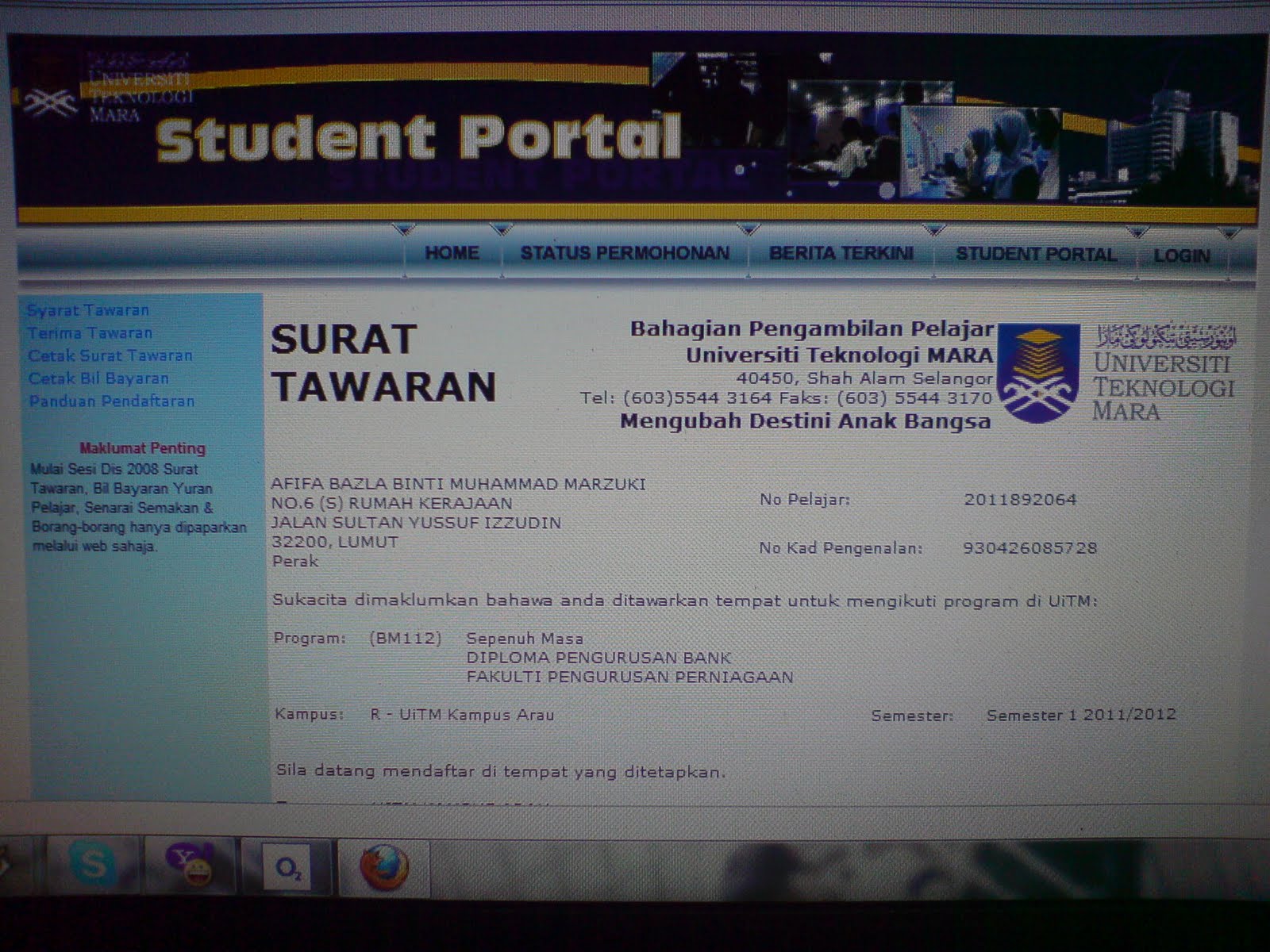Click the SURAT TAWARAN heading

383,363
